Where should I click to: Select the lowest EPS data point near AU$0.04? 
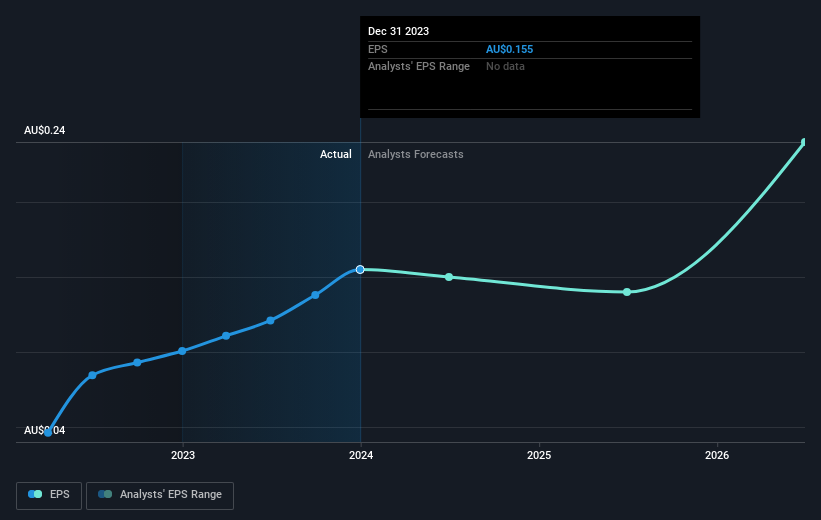point(48,433)
